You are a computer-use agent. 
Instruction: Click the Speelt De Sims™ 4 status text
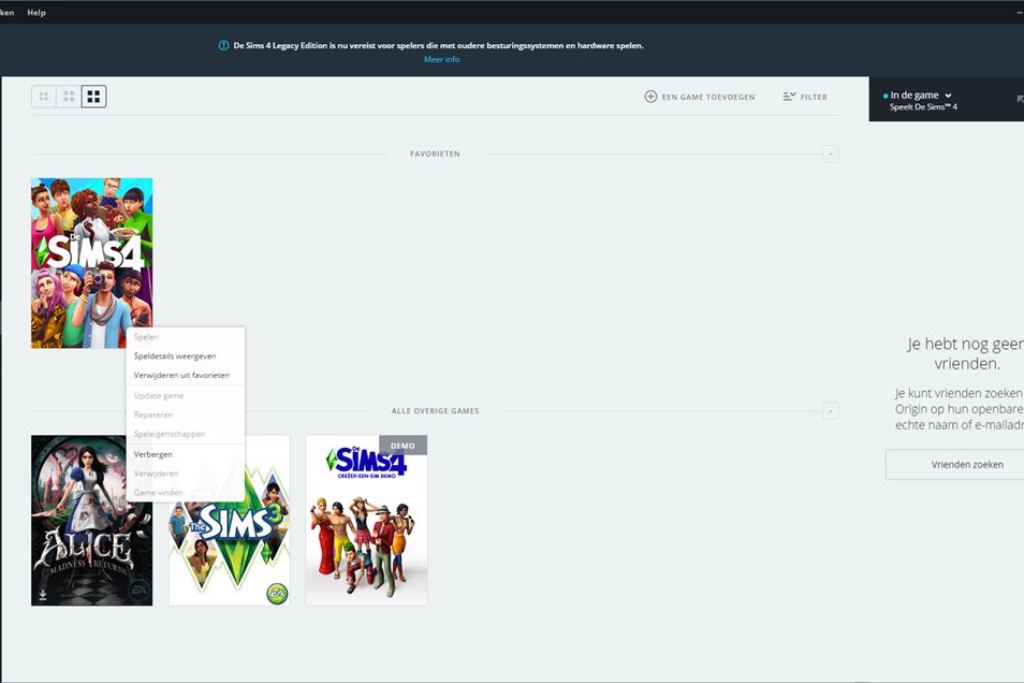click(923, 107)
